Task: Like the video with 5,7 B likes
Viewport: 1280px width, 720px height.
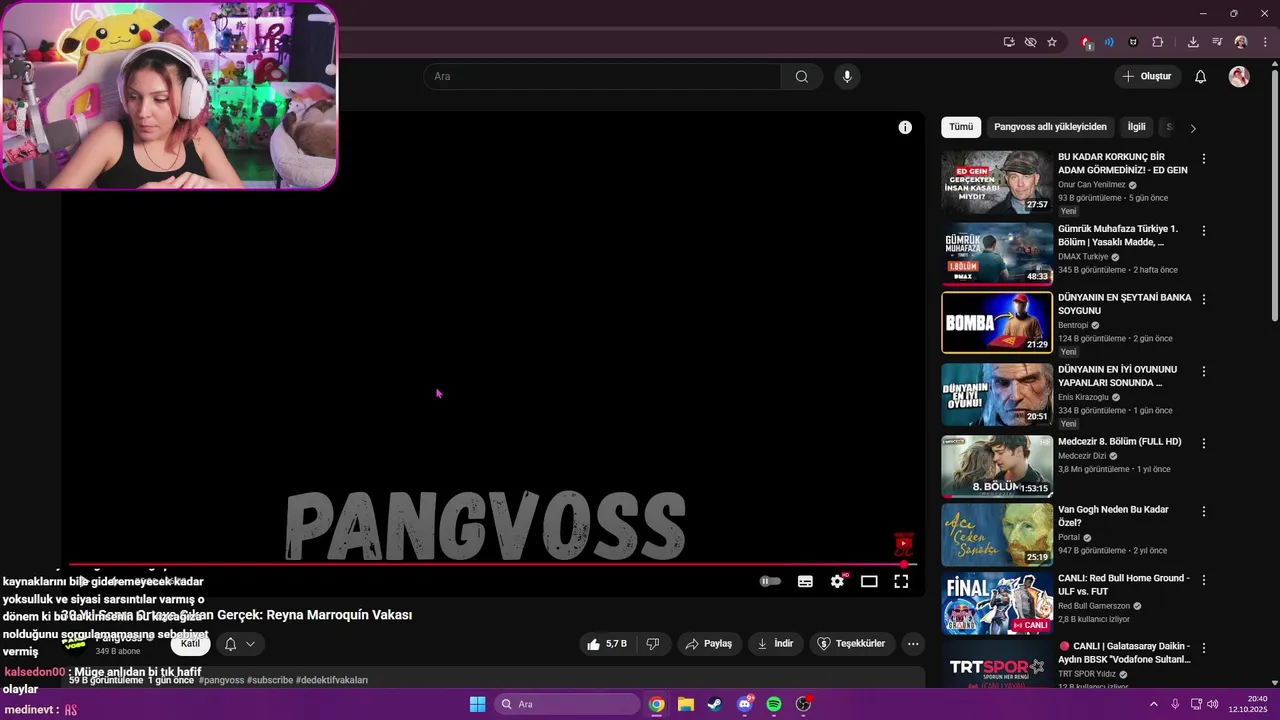Action: pos(607,644)
